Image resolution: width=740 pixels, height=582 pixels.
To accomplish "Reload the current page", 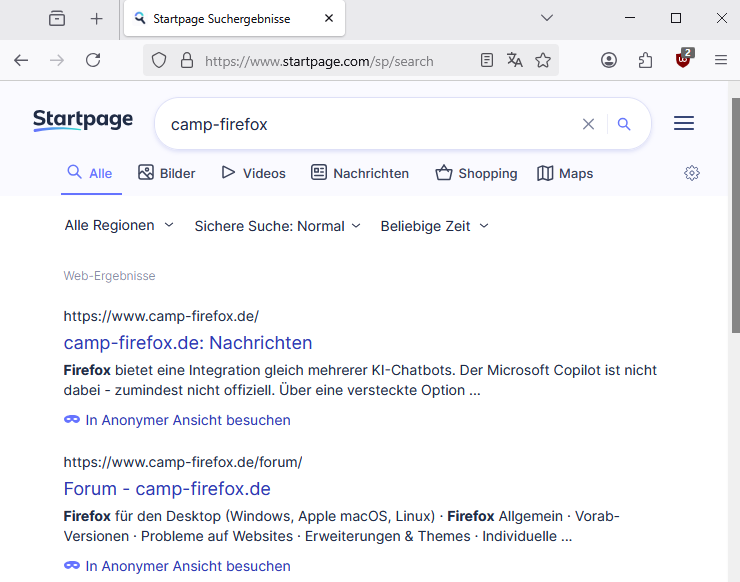I will click(93, 60).
